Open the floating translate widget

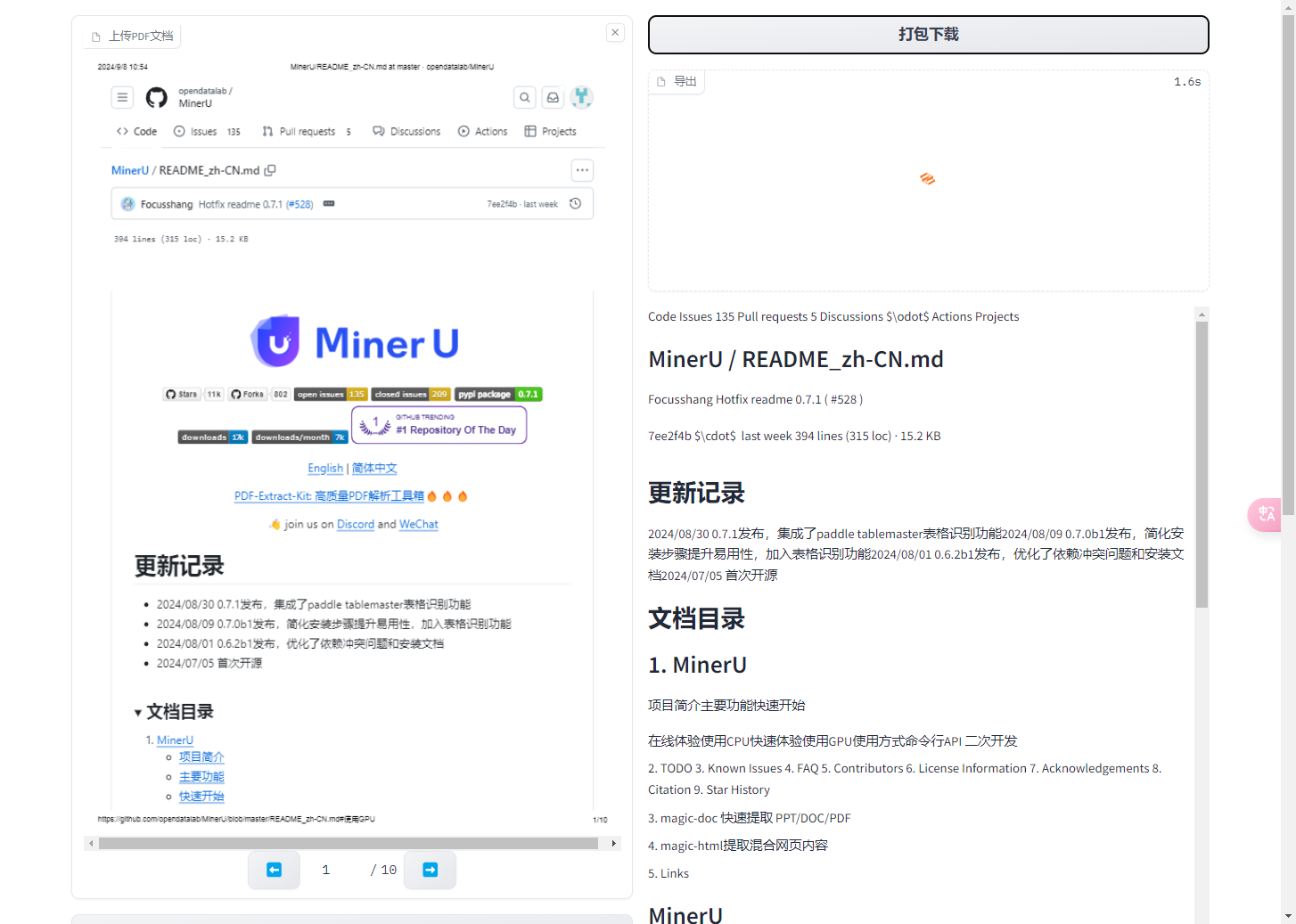1266,515
